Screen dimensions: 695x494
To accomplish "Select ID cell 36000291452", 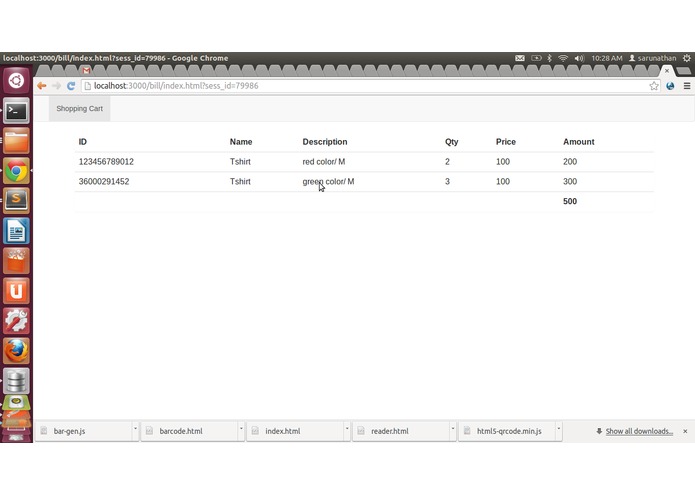I will click(x=104, y=182).
